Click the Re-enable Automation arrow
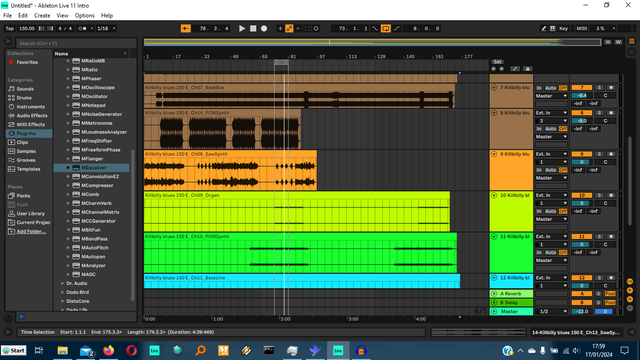This screenshot has height=360, width=640. (298, 29)
